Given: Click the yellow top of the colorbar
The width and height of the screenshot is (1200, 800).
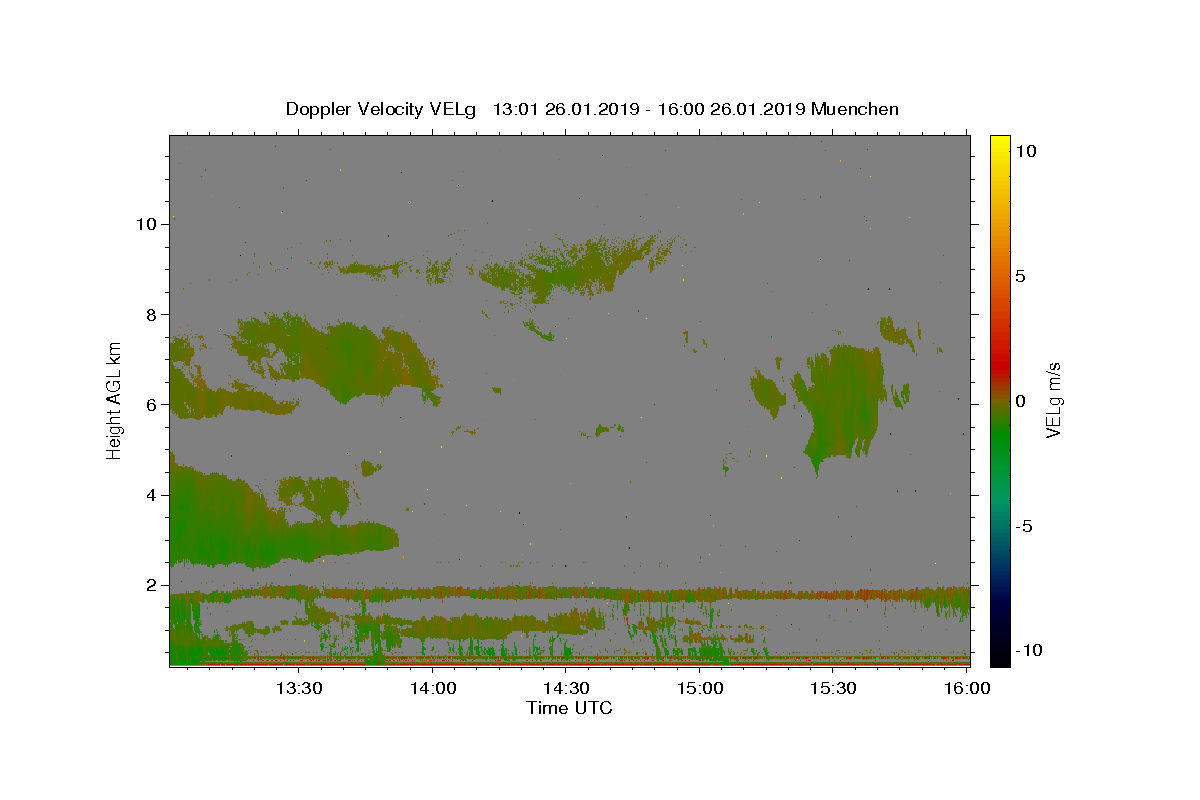Looking at the screenshot, I should tap(999, 143).
